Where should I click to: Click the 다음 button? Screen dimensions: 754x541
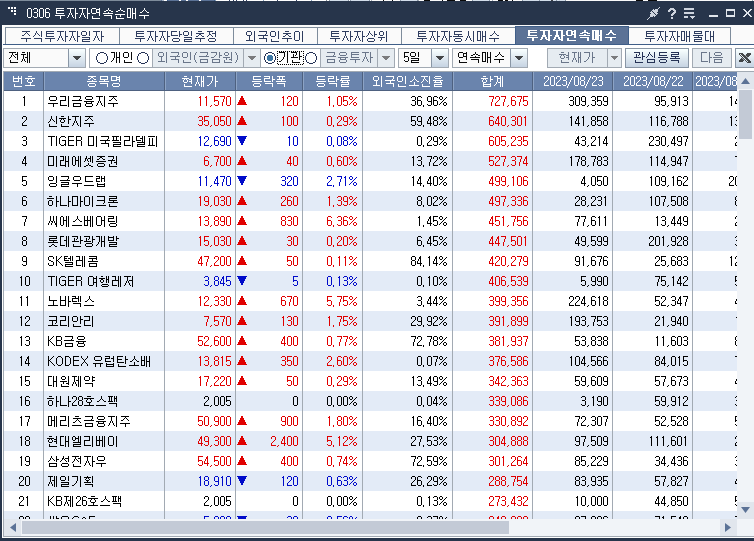click(712, 58)
